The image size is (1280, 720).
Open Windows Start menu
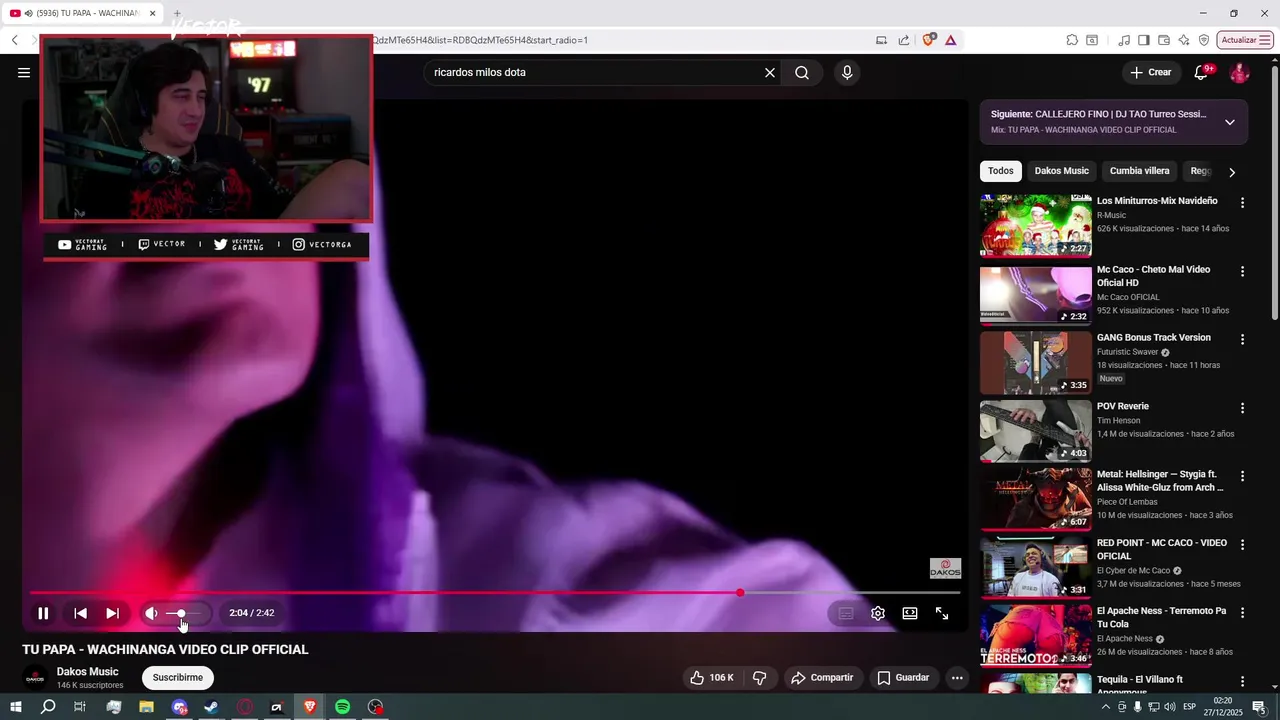click(15, 707)
